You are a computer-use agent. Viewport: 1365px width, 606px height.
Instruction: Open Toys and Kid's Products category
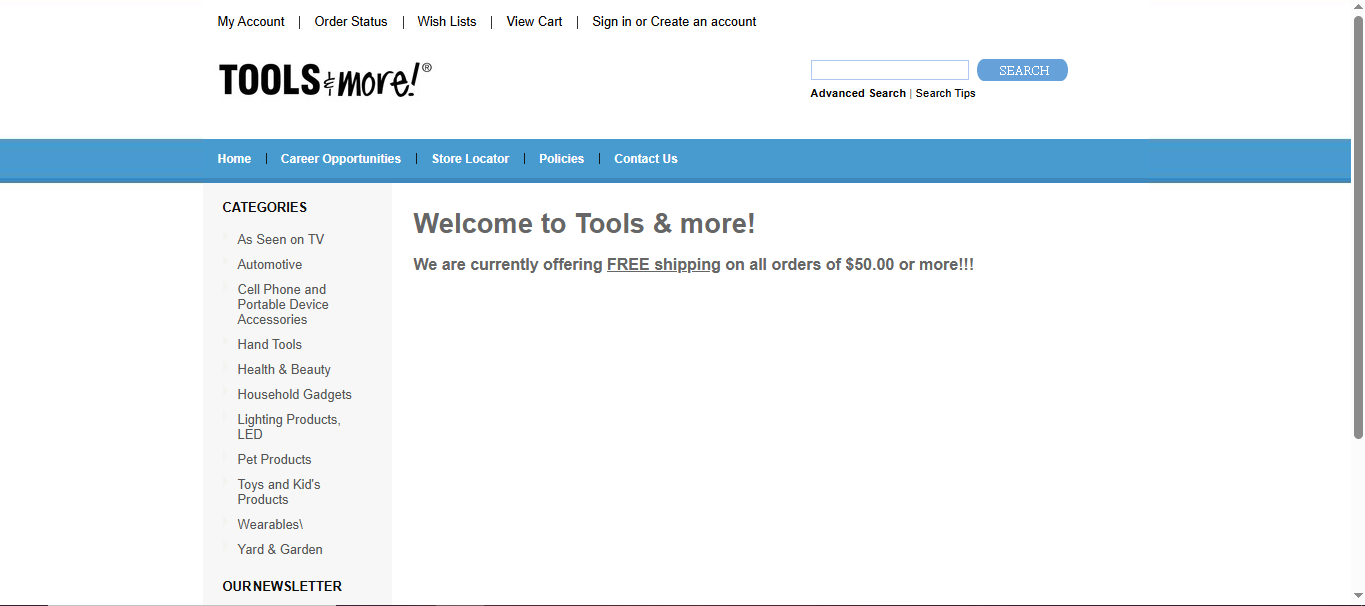click(x=279, y=492)
